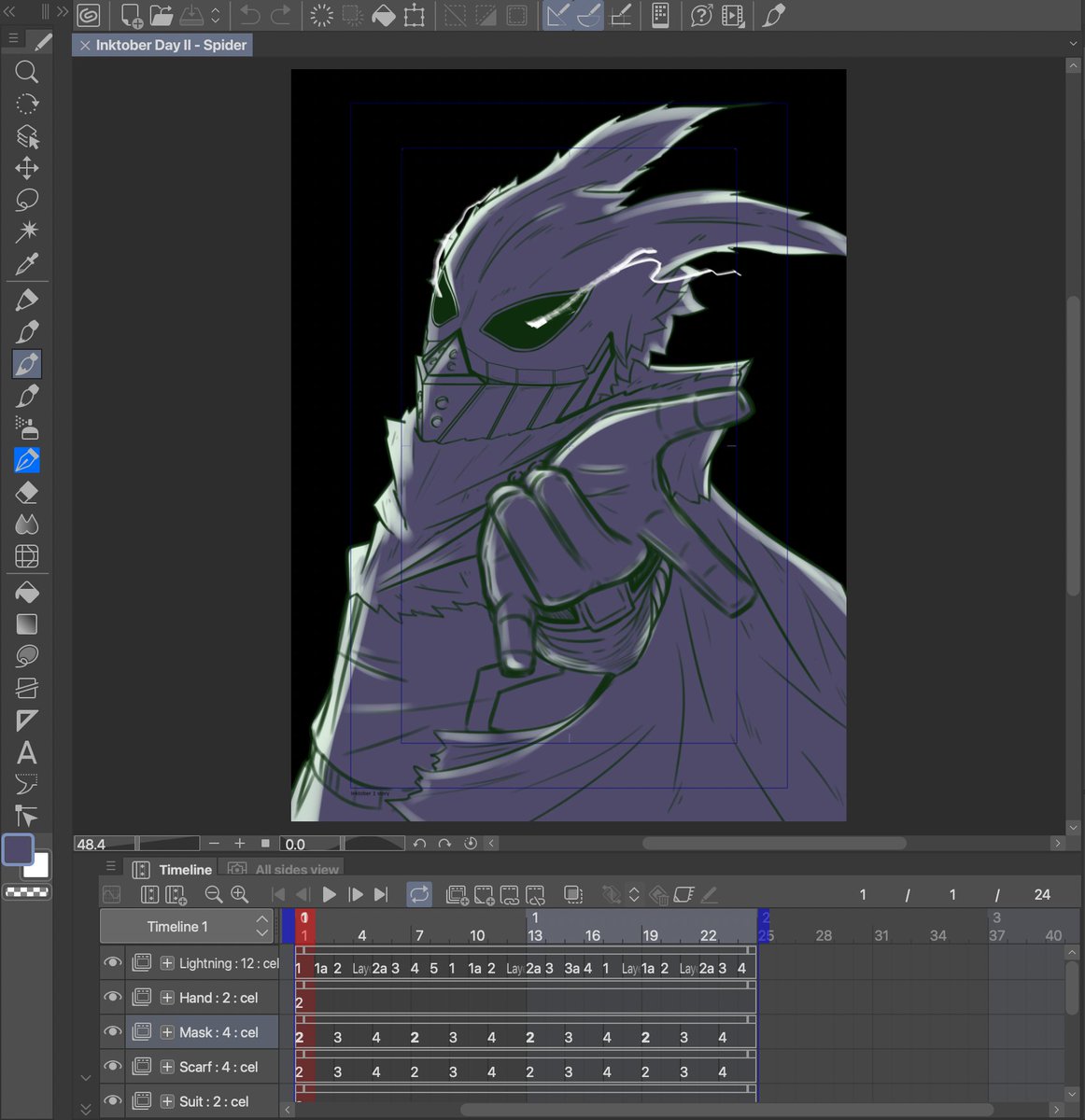The image size is (1085, 1120).
Task: Click the canvas zoom in plus button
Action: pyautogui.click(x=239, y=843)
